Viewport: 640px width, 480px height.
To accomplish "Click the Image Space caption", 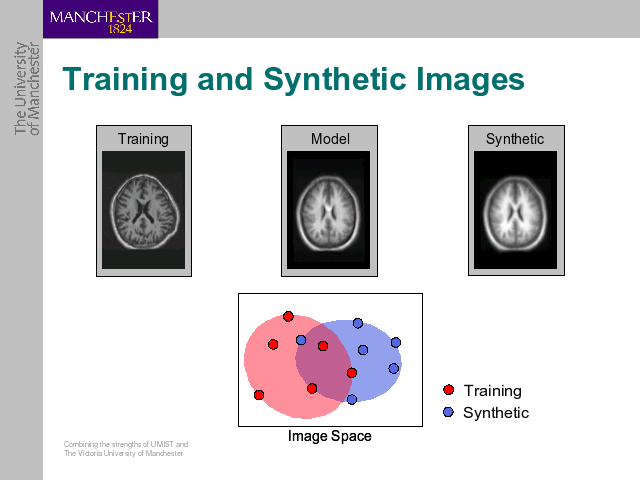I will (x=330, y=436).
